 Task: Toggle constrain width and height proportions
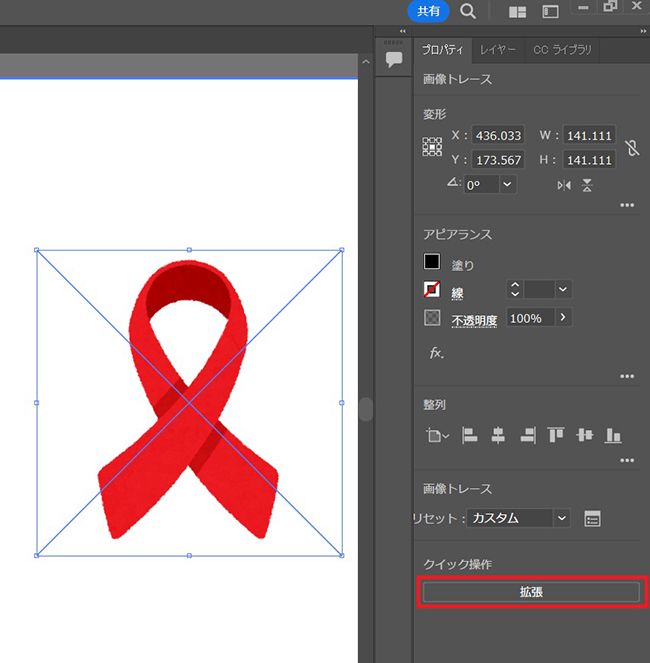click(631, 148)
